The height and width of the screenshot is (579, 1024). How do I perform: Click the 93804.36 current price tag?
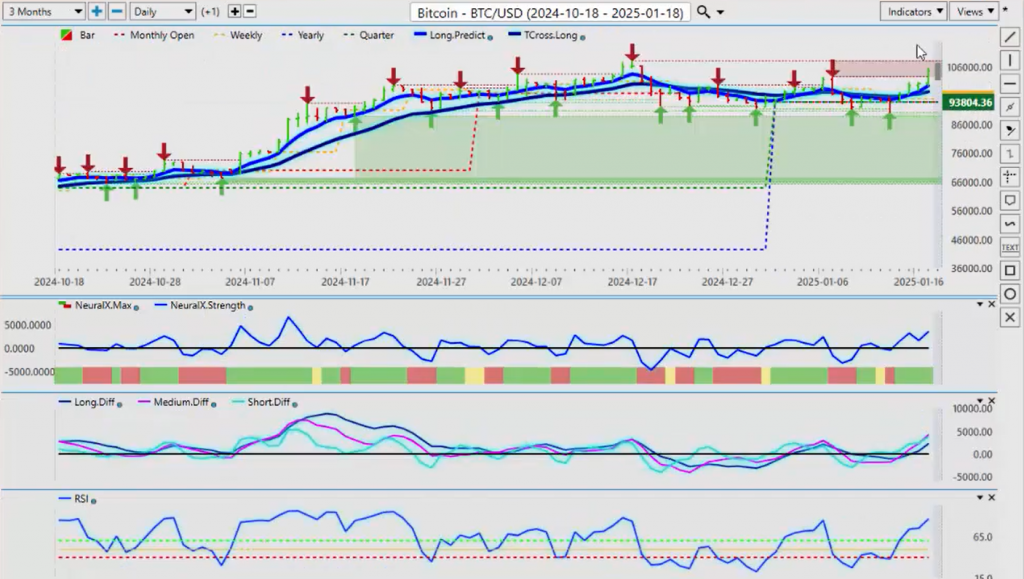970,102
